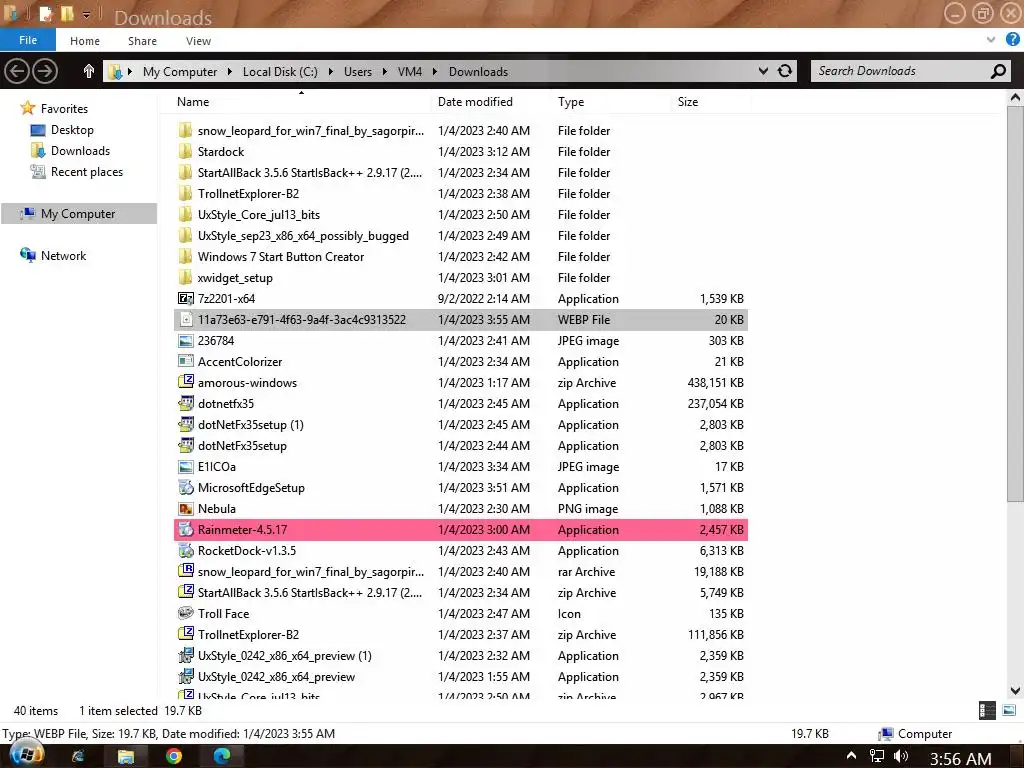Switch to large icons view button
This screenshot has height=768, width=1024.
tap(1009, 711)
